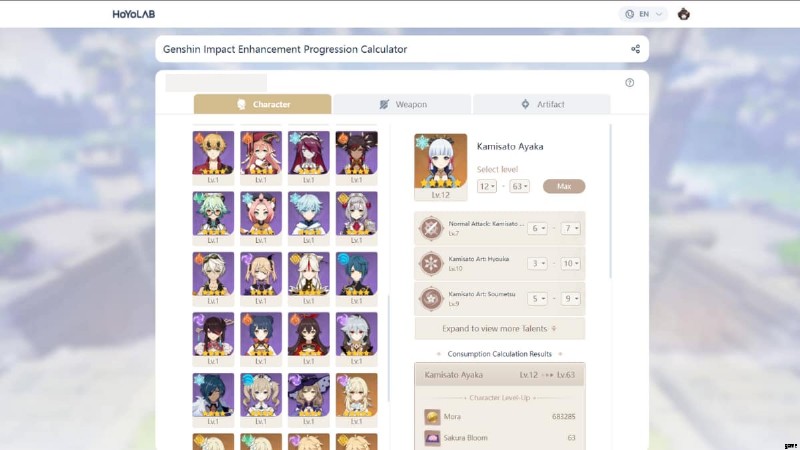The width and height of the screenshot is (800, 450).
Task: Open the starting level 12 dropdown
Action: 487,186
